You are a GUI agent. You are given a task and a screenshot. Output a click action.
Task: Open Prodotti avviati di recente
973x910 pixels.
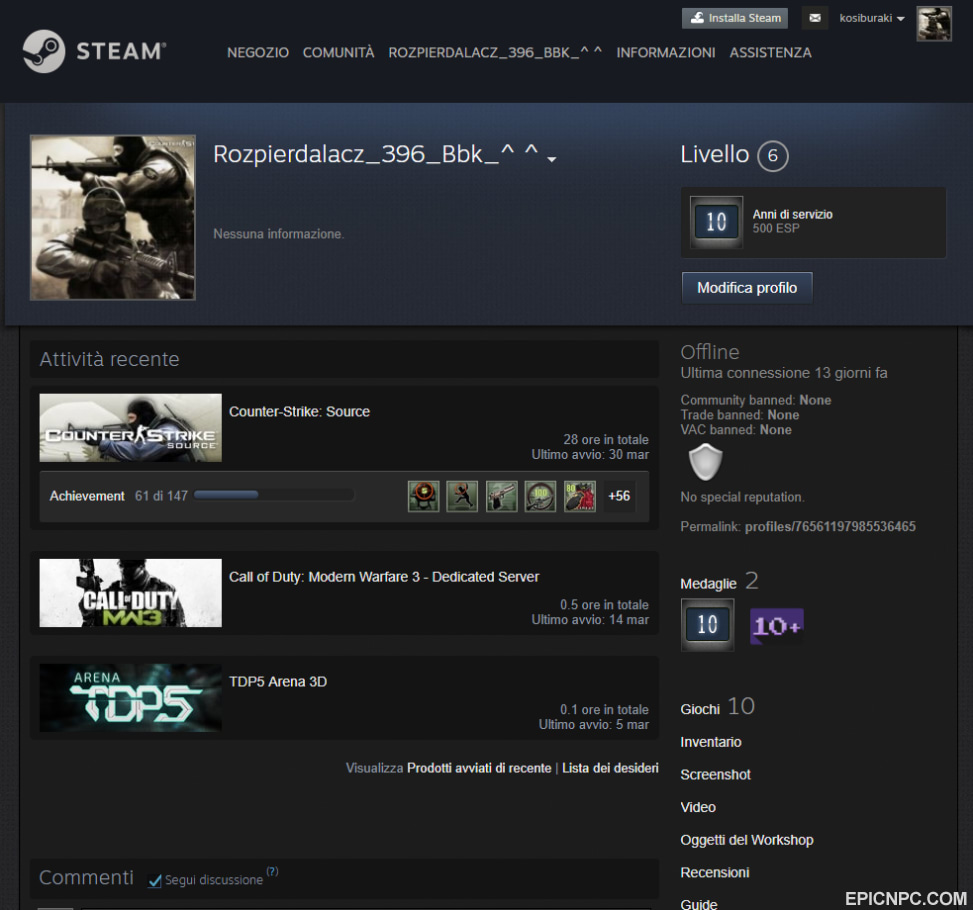point(479,768)
